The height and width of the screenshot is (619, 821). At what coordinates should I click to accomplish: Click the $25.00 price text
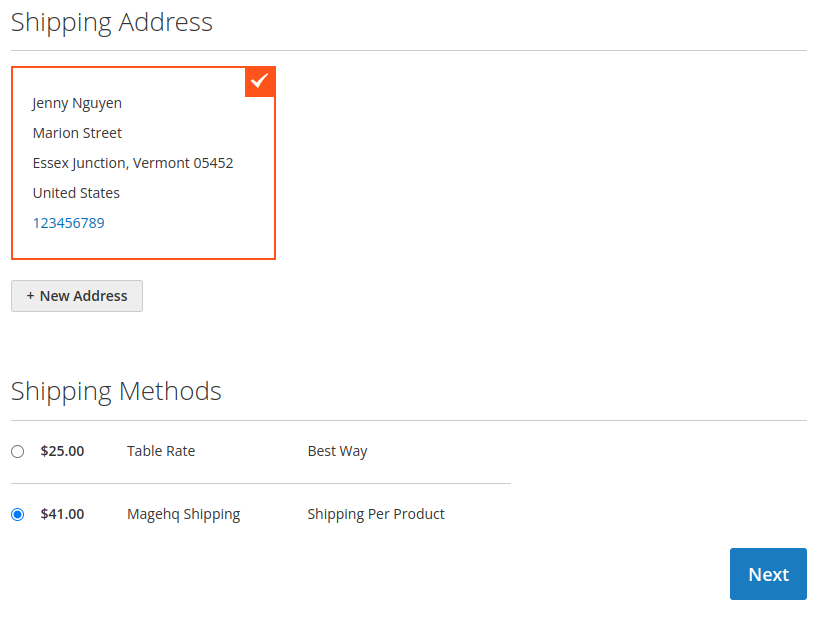62,451
